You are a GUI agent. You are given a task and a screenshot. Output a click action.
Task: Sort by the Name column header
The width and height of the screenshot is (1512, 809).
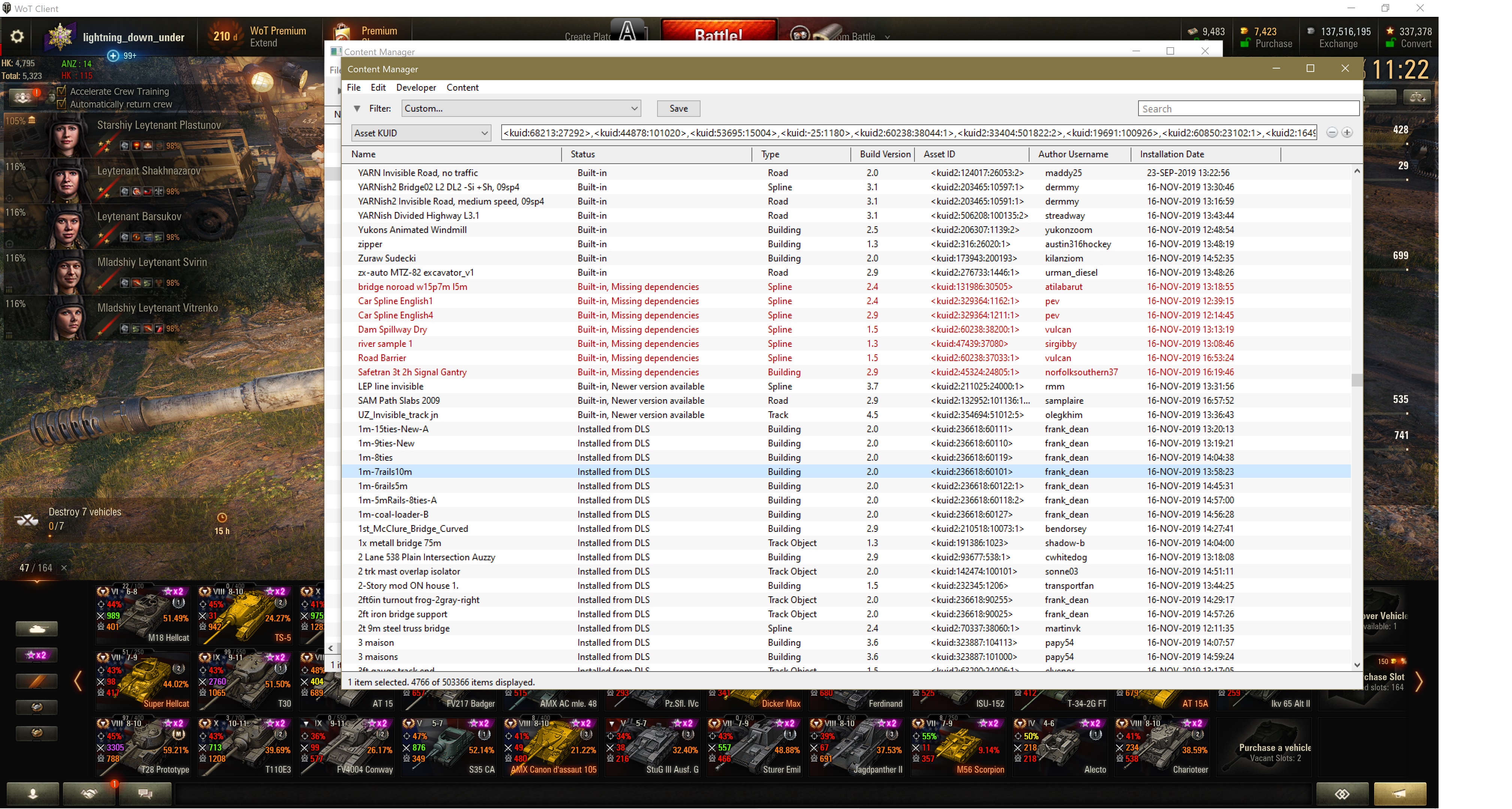[452, 154]
